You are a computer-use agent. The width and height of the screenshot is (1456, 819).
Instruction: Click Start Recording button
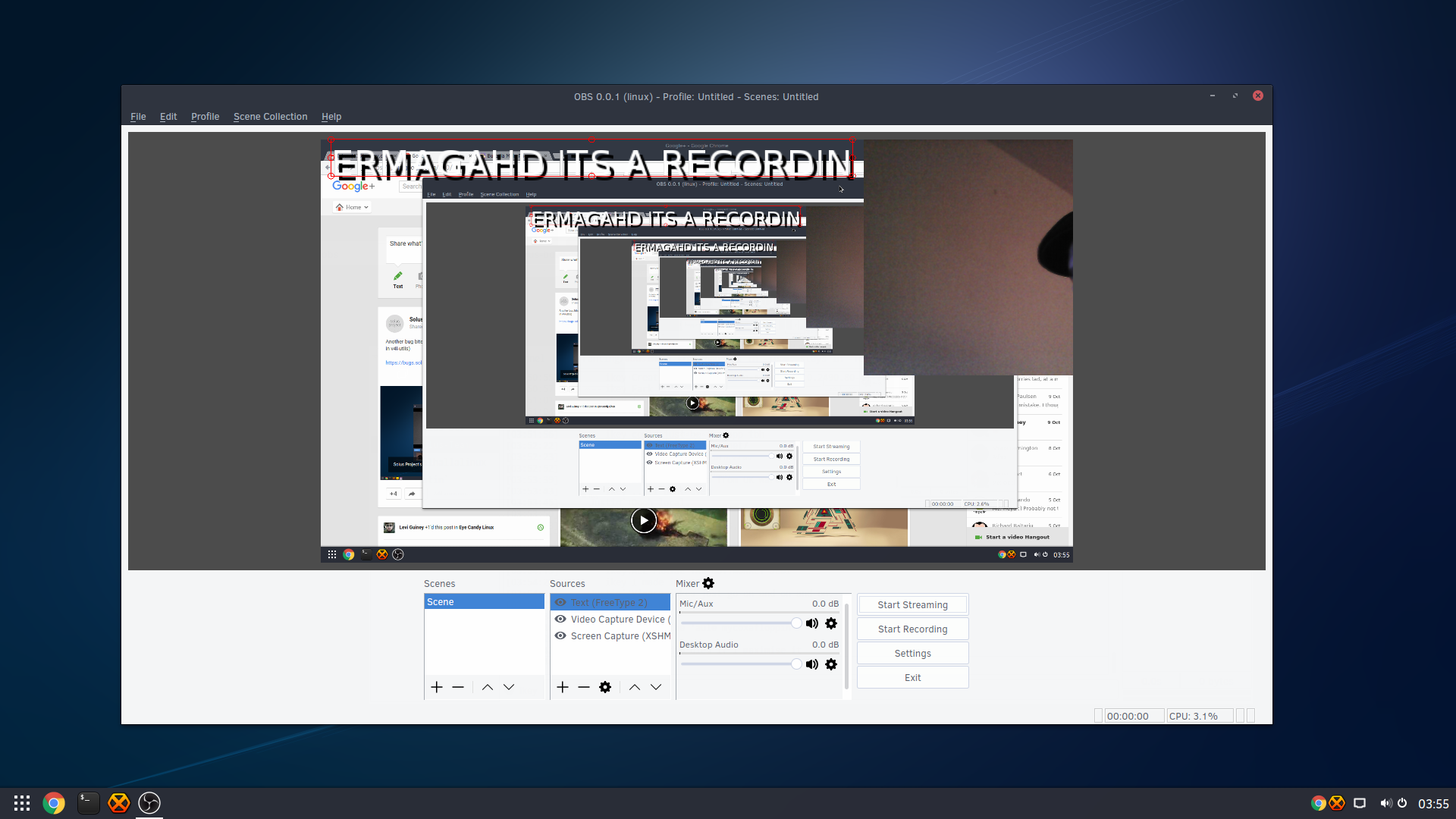912,629
